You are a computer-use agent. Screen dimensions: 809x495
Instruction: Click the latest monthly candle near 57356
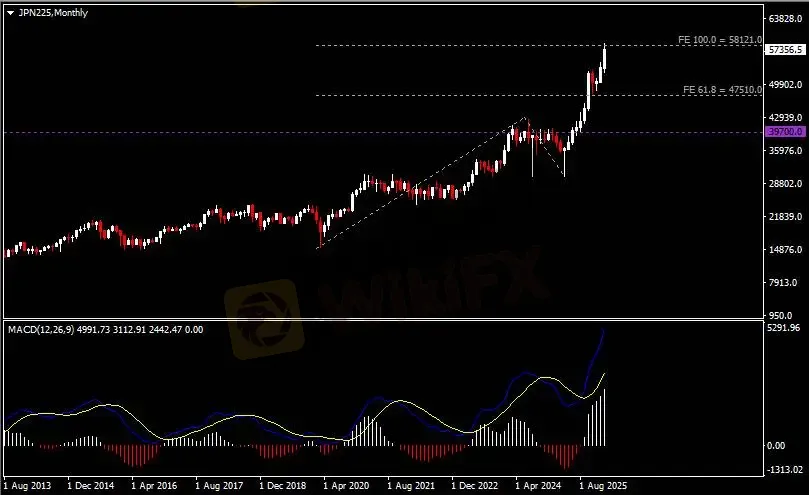604,57
